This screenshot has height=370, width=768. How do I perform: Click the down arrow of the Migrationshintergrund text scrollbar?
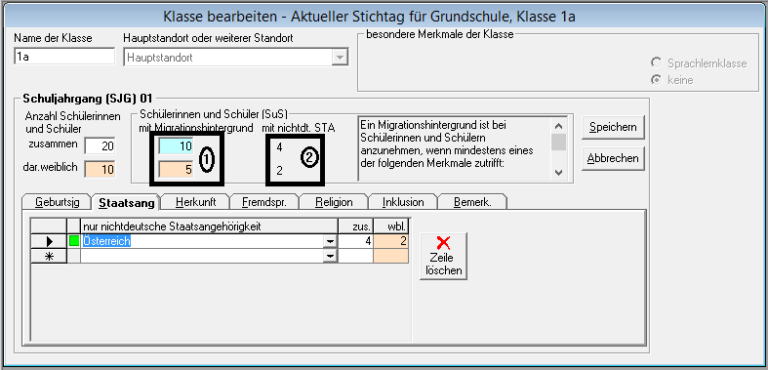[x=558, y=173]
